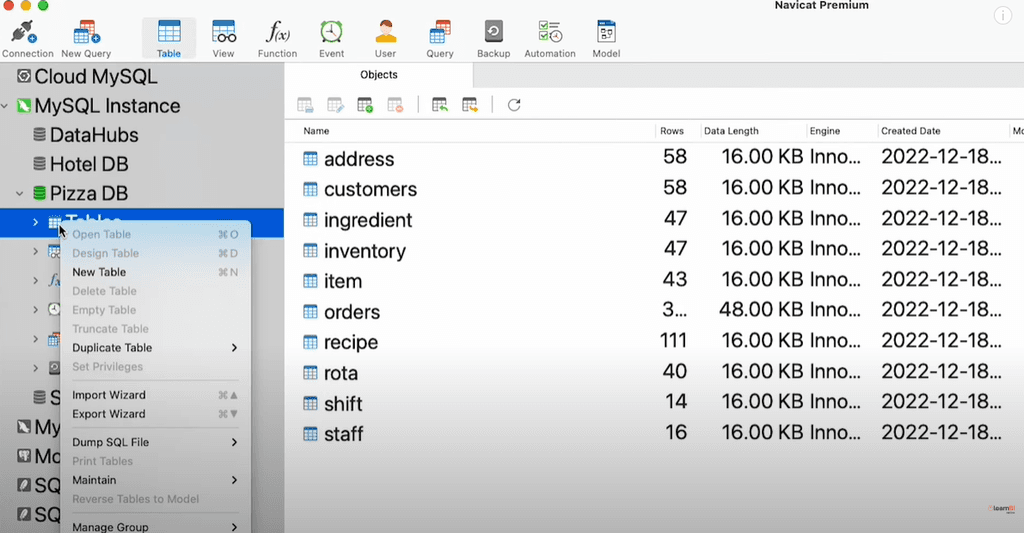Click the Model toolbar icon

click(x=605, y=38)
